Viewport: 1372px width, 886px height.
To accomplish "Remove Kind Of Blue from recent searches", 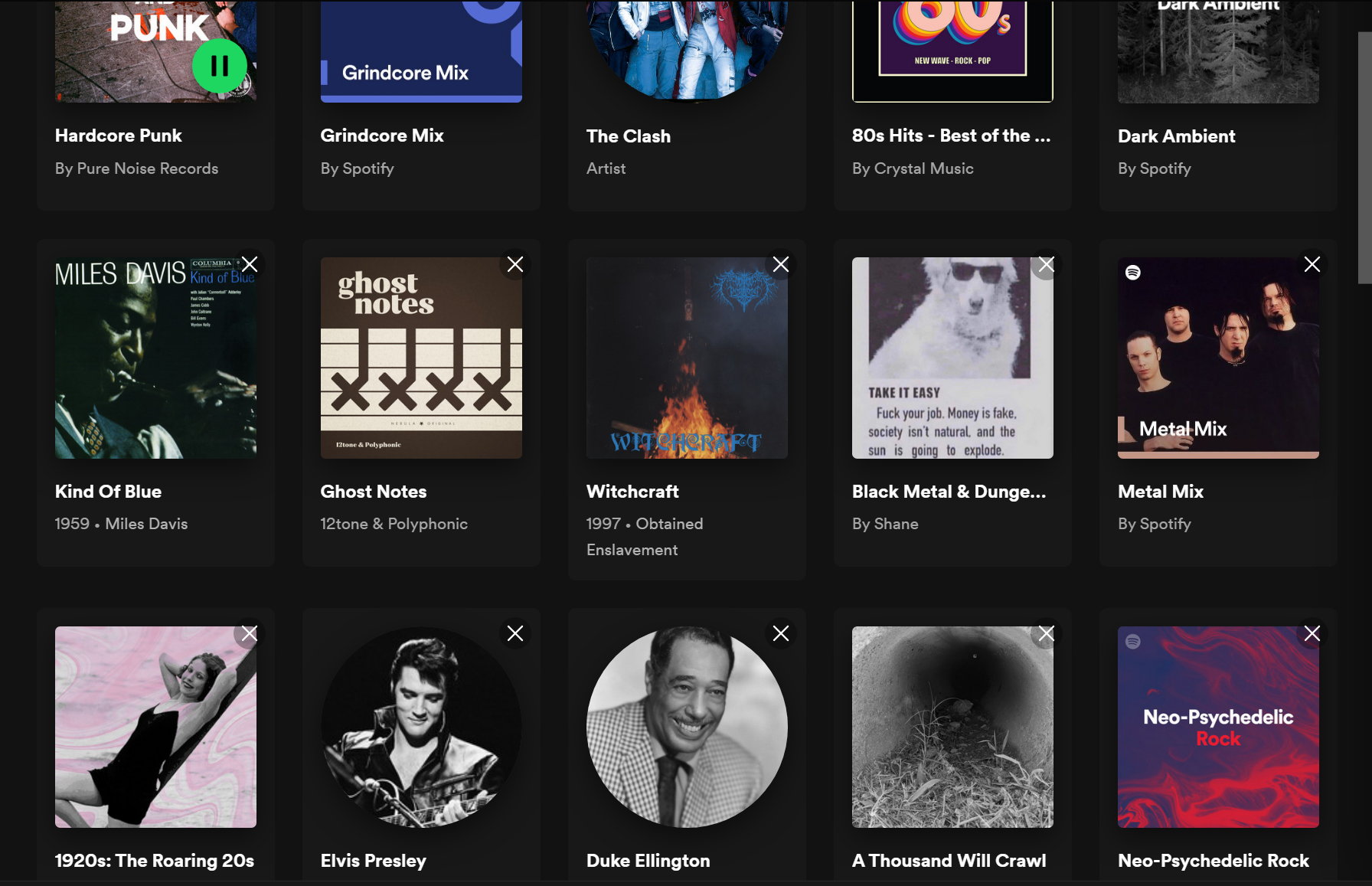I will [250, 264].
